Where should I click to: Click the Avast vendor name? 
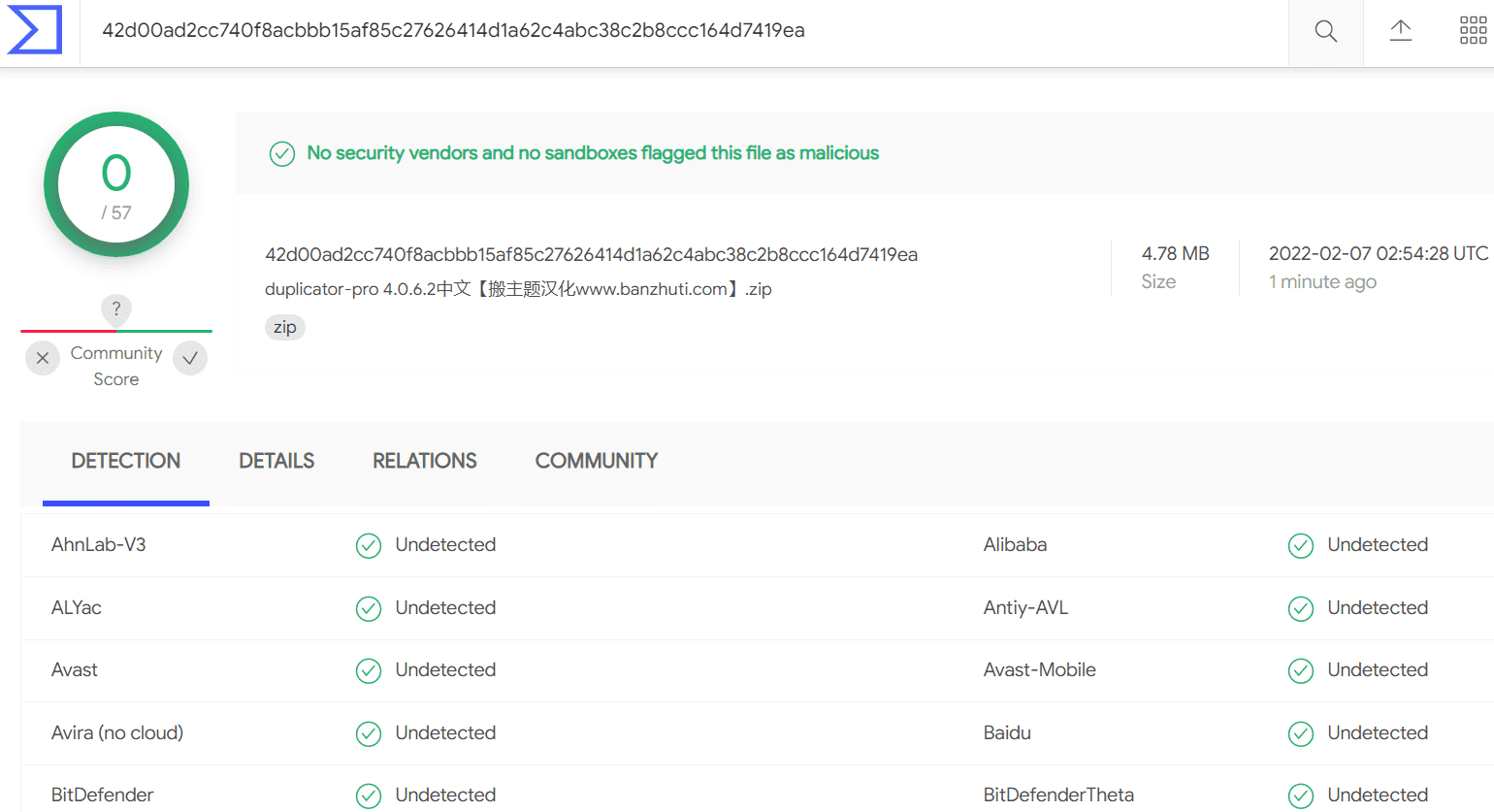(75, 670)
